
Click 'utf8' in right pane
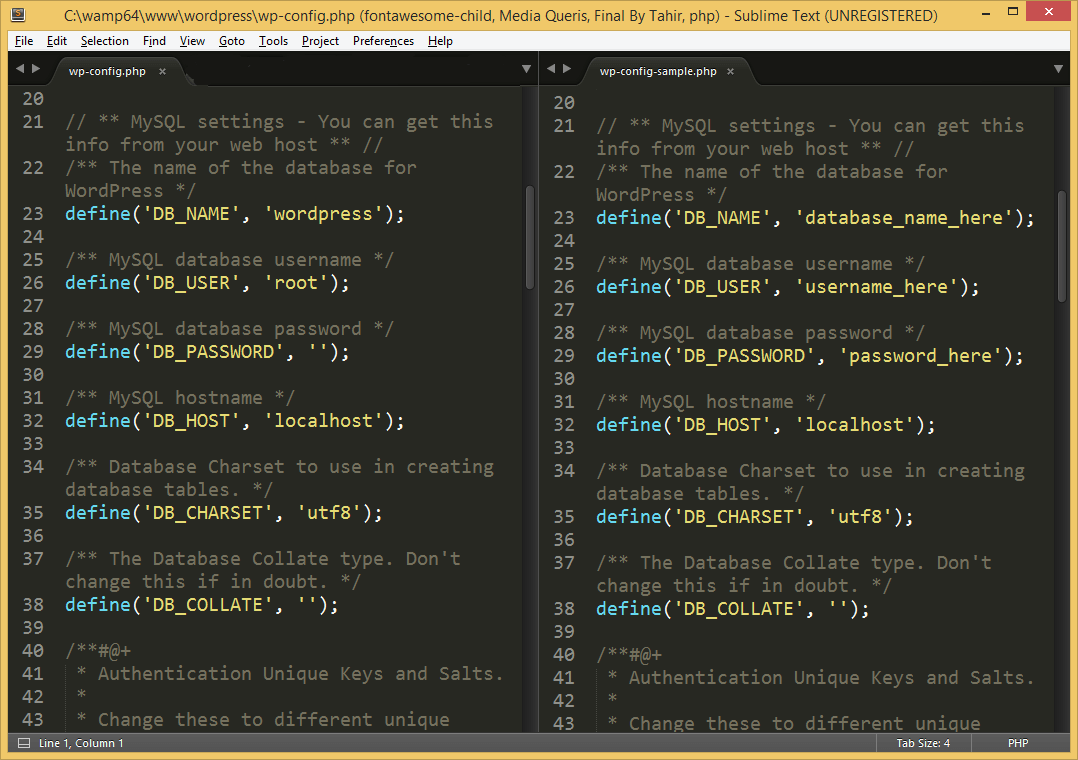click(859, 517)
